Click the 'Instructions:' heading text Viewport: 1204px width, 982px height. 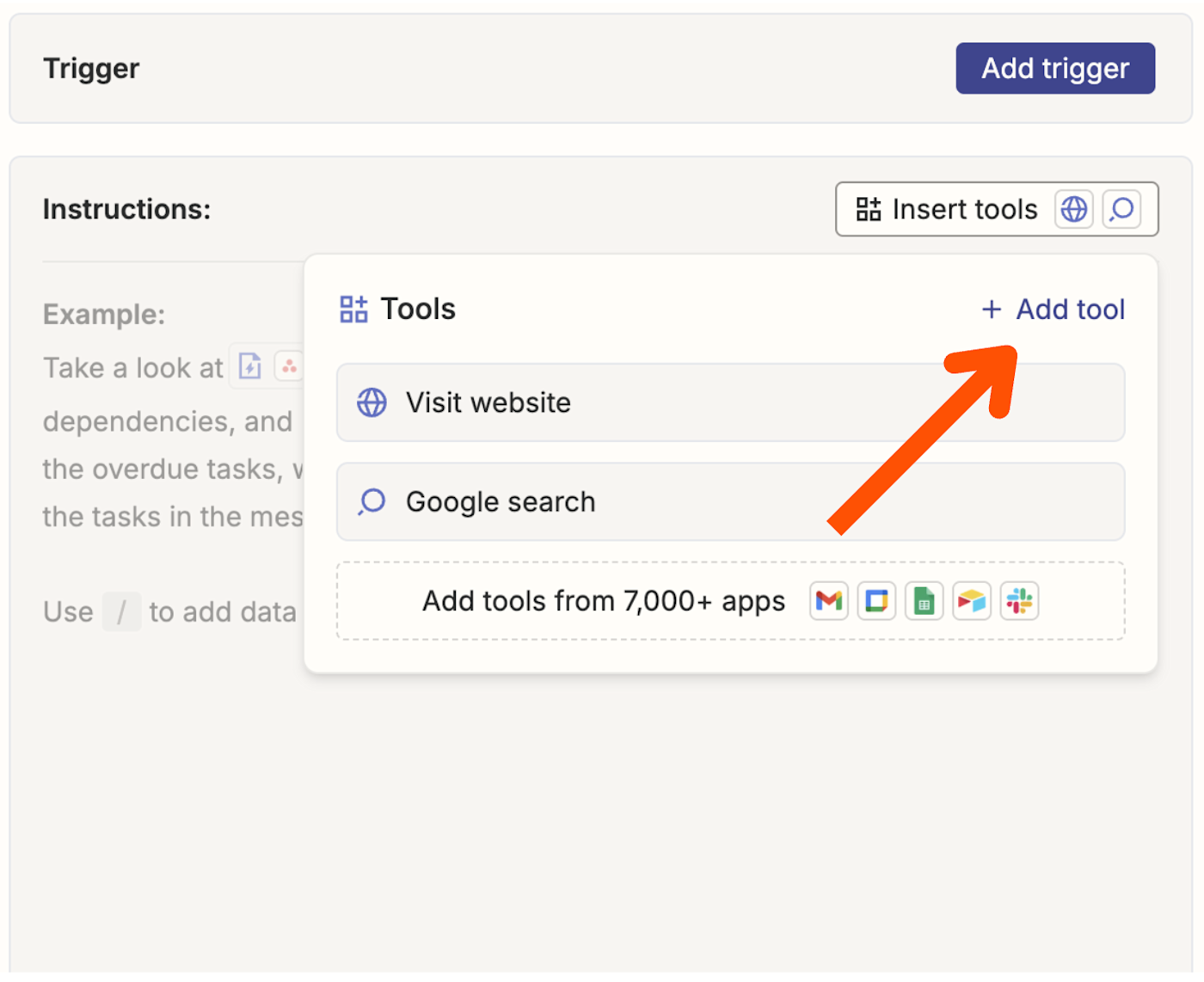[126, 209]
